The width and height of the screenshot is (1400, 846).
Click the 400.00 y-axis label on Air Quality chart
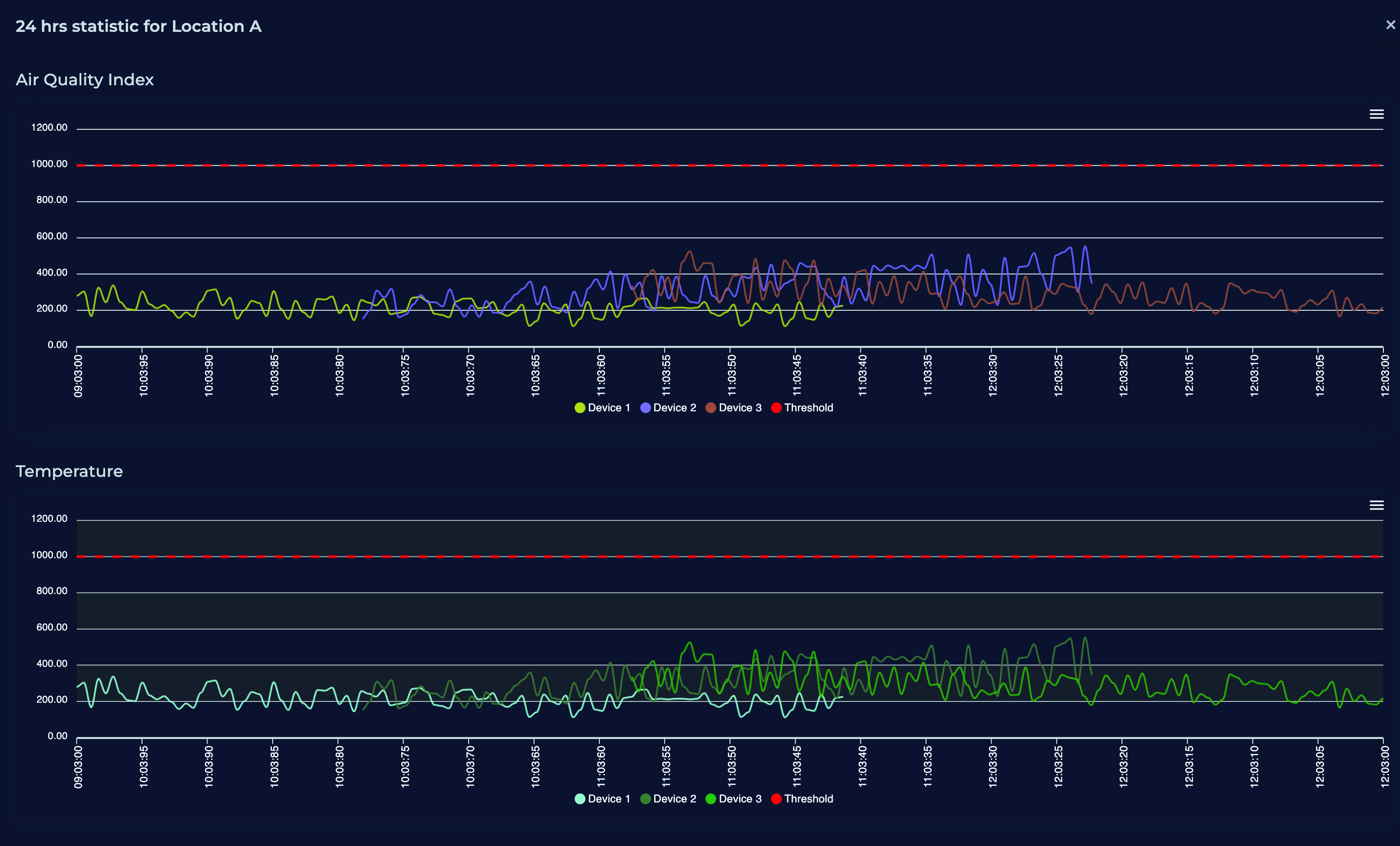[x=52, y=273]
